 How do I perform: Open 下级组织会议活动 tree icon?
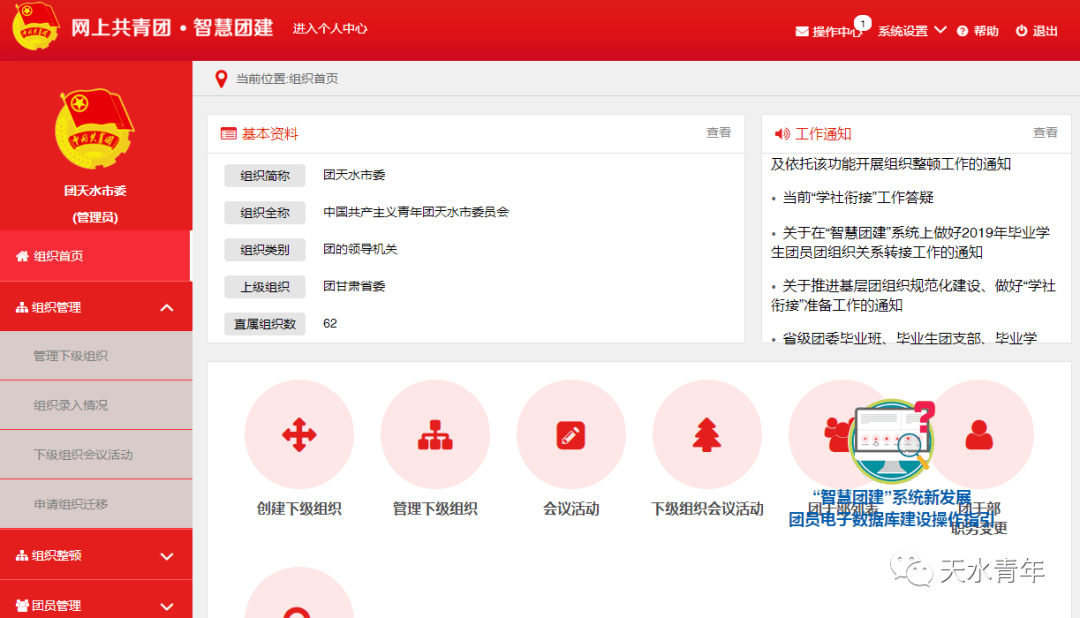click(707, 433)
